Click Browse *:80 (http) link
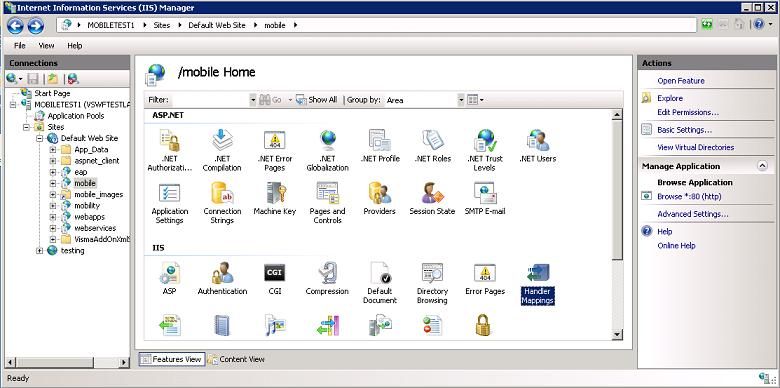 point(689,196)
